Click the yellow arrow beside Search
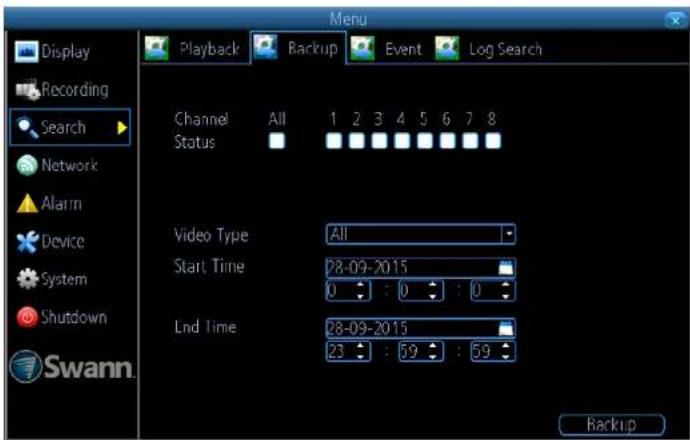 click(x=122, y=128)
